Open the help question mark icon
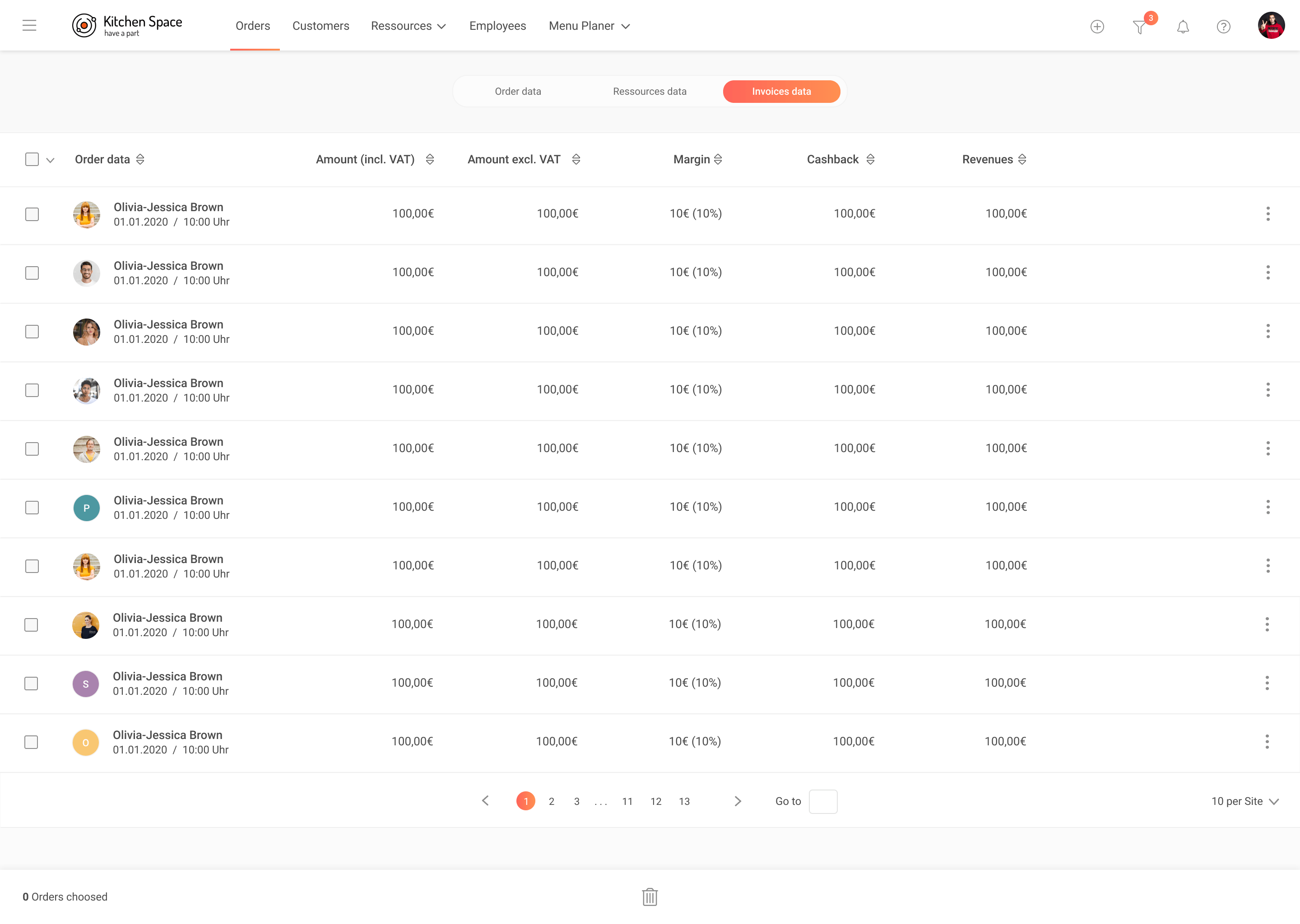 point(1223,27)
